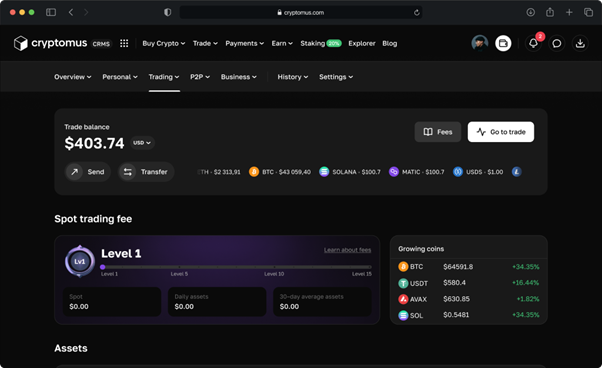Open the user profile avatar
602x368 pixels.
click(480, 43)
